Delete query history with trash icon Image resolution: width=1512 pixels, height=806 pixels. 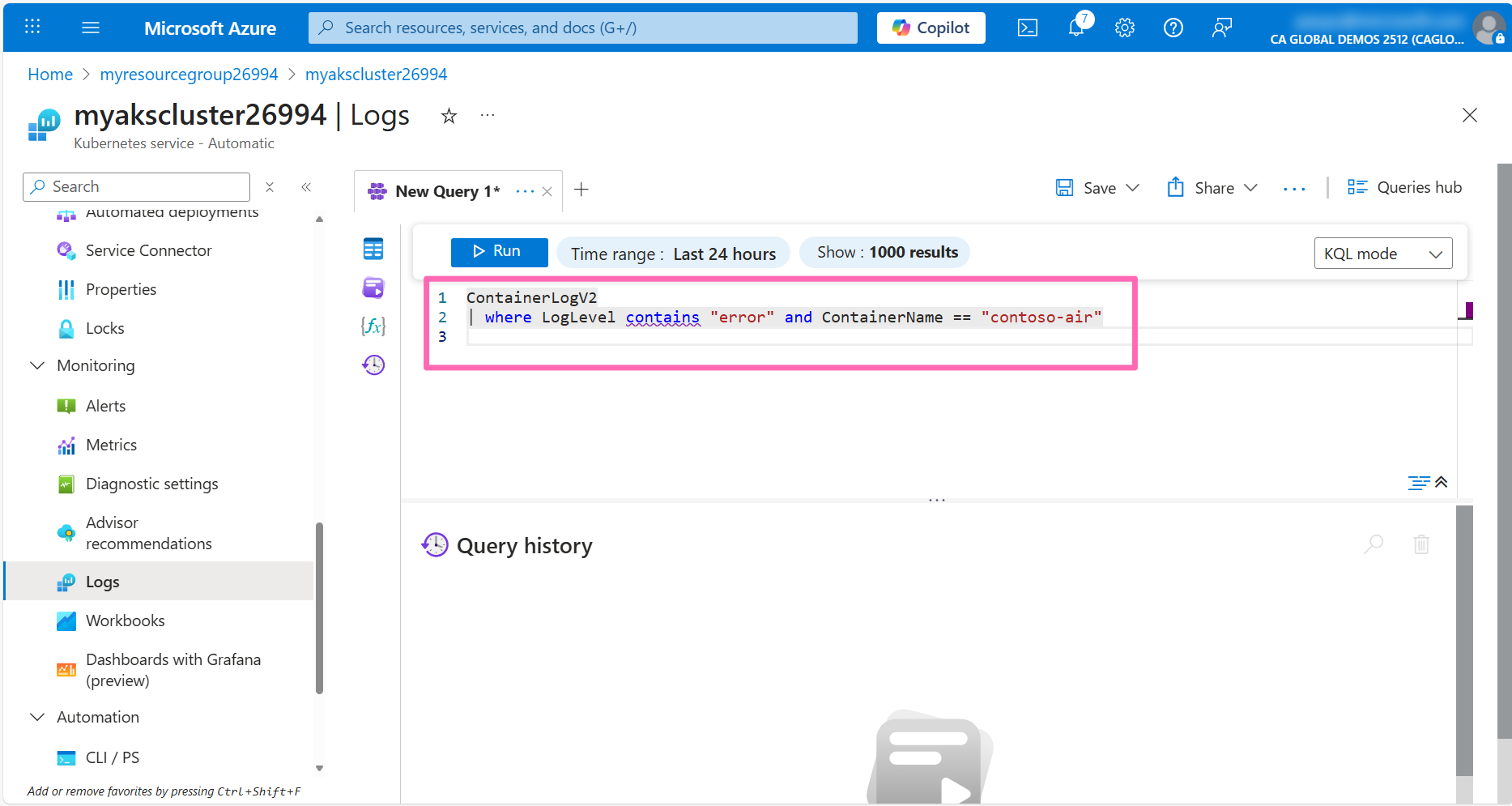(x=1421, y=544)
